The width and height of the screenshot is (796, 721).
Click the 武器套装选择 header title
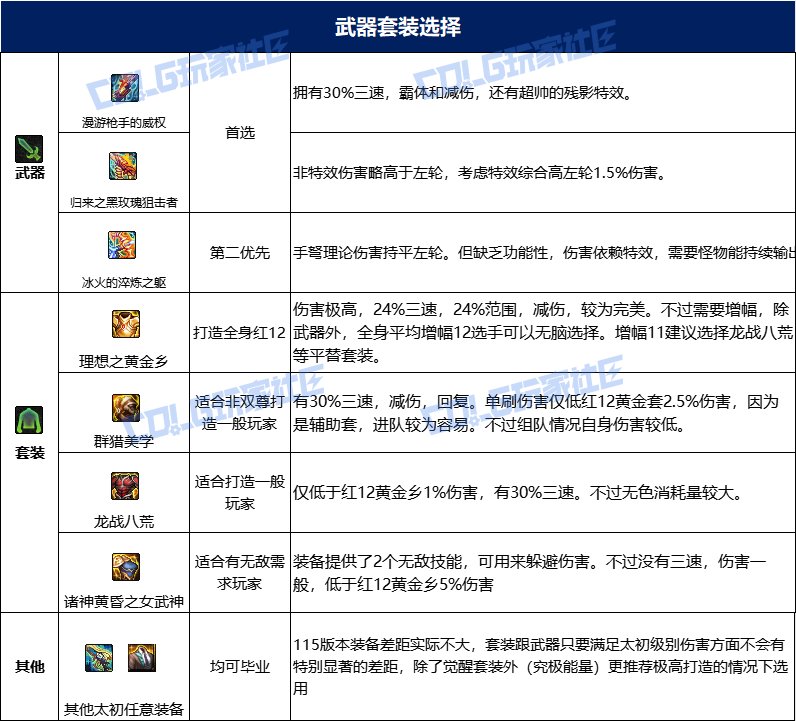click(x=398, y=27)
